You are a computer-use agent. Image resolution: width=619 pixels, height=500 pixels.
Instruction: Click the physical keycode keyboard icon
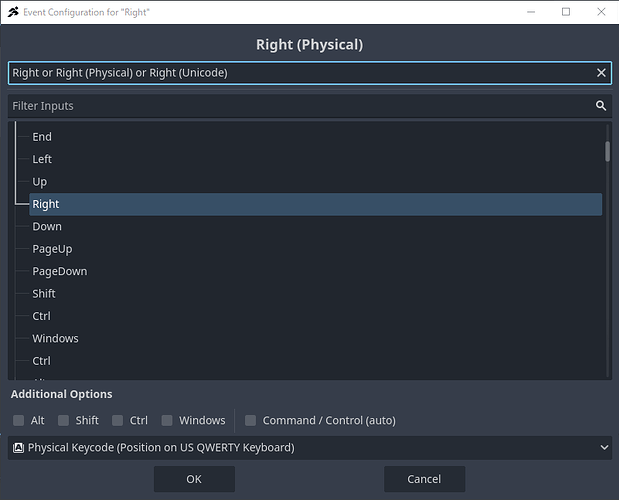(x=18, y=448)
